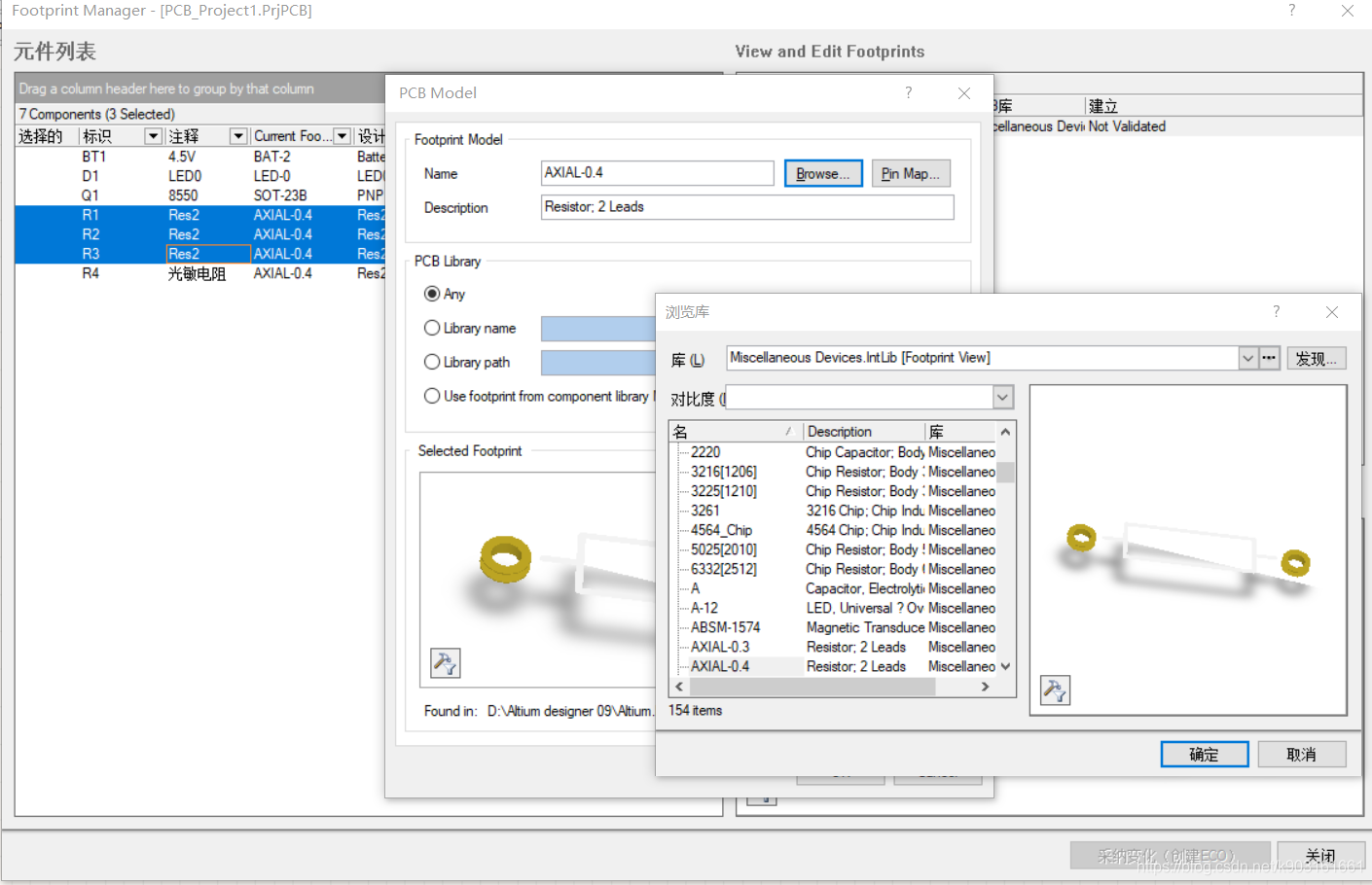Image resolution: width=1372 pixels, height=885 pixels.
Task: Select the Any radio button
Action: tap(432, 294)
